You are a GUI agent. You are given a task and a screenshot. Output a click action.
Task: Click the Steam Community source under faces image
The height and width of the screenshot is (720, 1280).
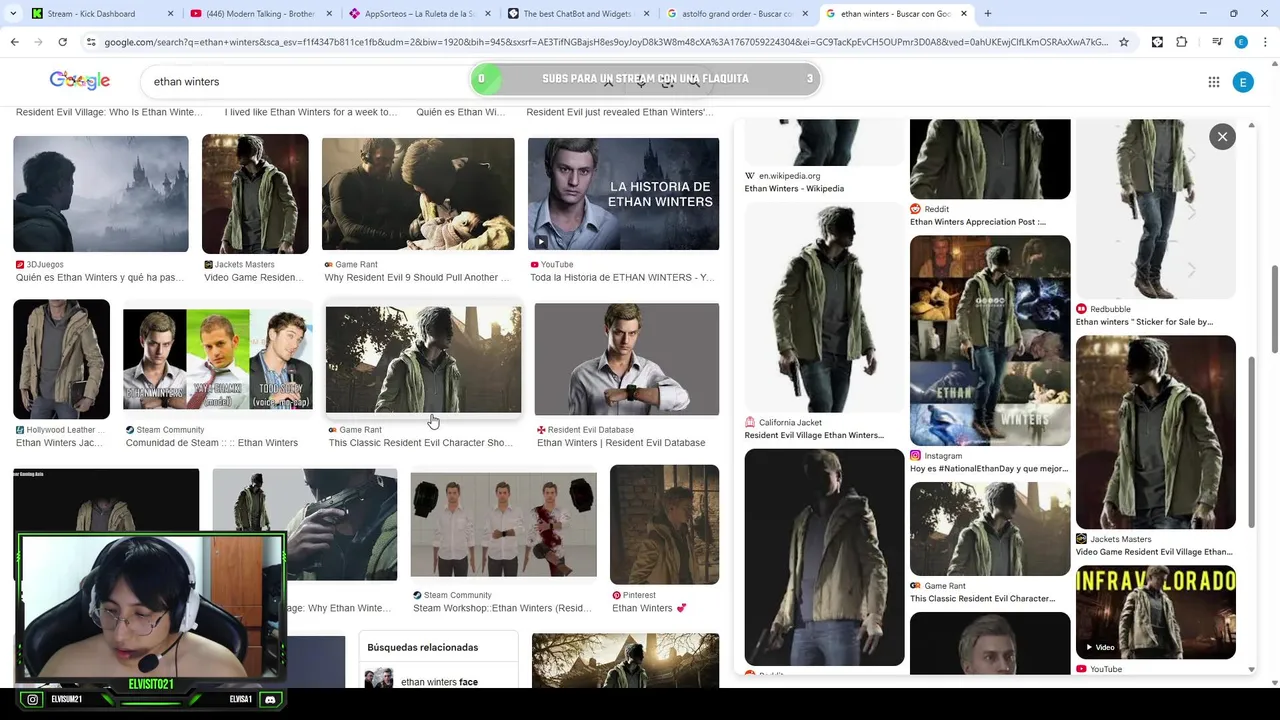pos(170,430)
